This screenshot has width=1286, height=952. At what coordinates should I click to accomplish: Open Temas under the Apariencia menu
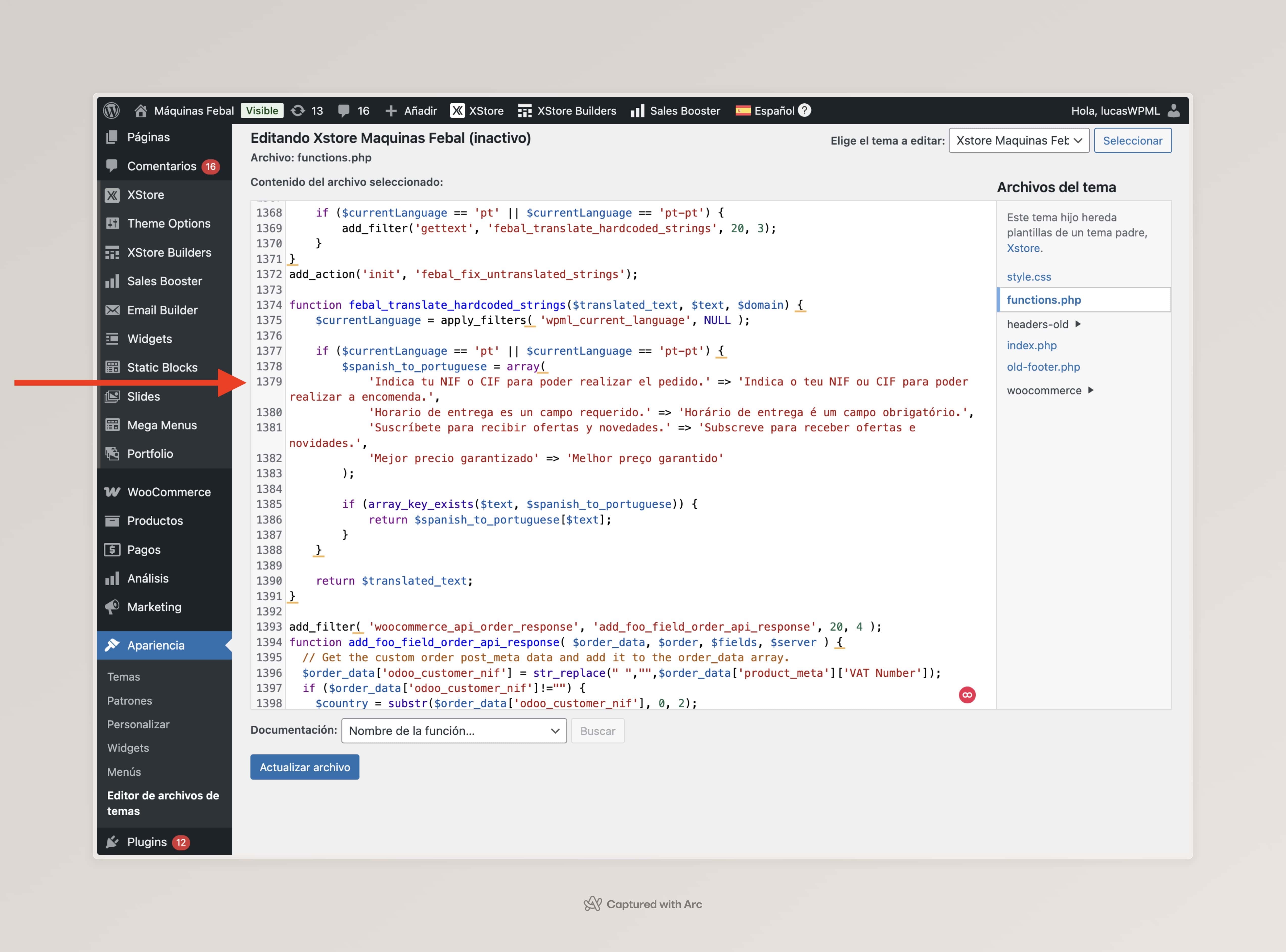click(x=123, y=677)
